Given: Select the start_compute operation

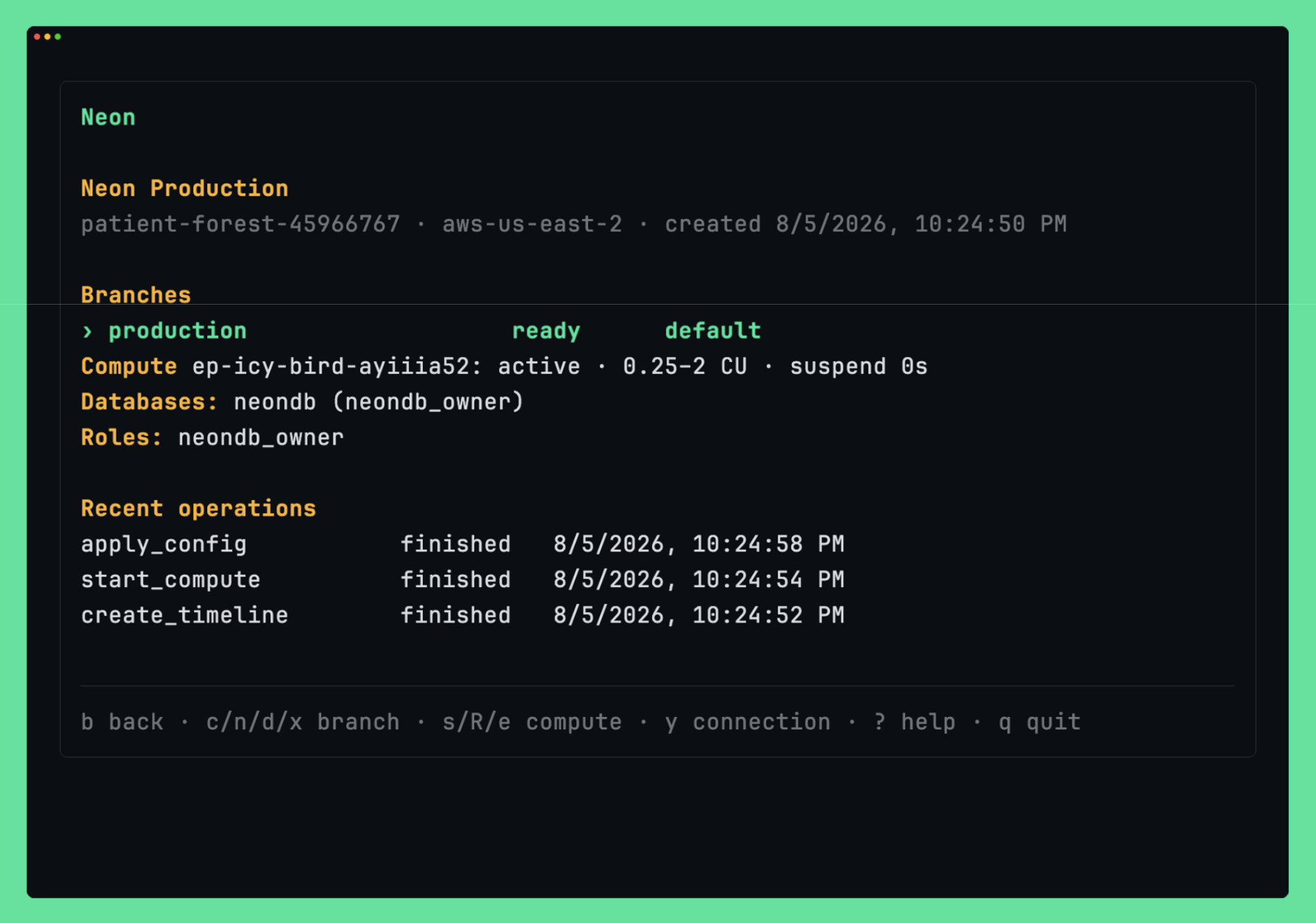Looking at the screenshot, I should coord(171,580).
